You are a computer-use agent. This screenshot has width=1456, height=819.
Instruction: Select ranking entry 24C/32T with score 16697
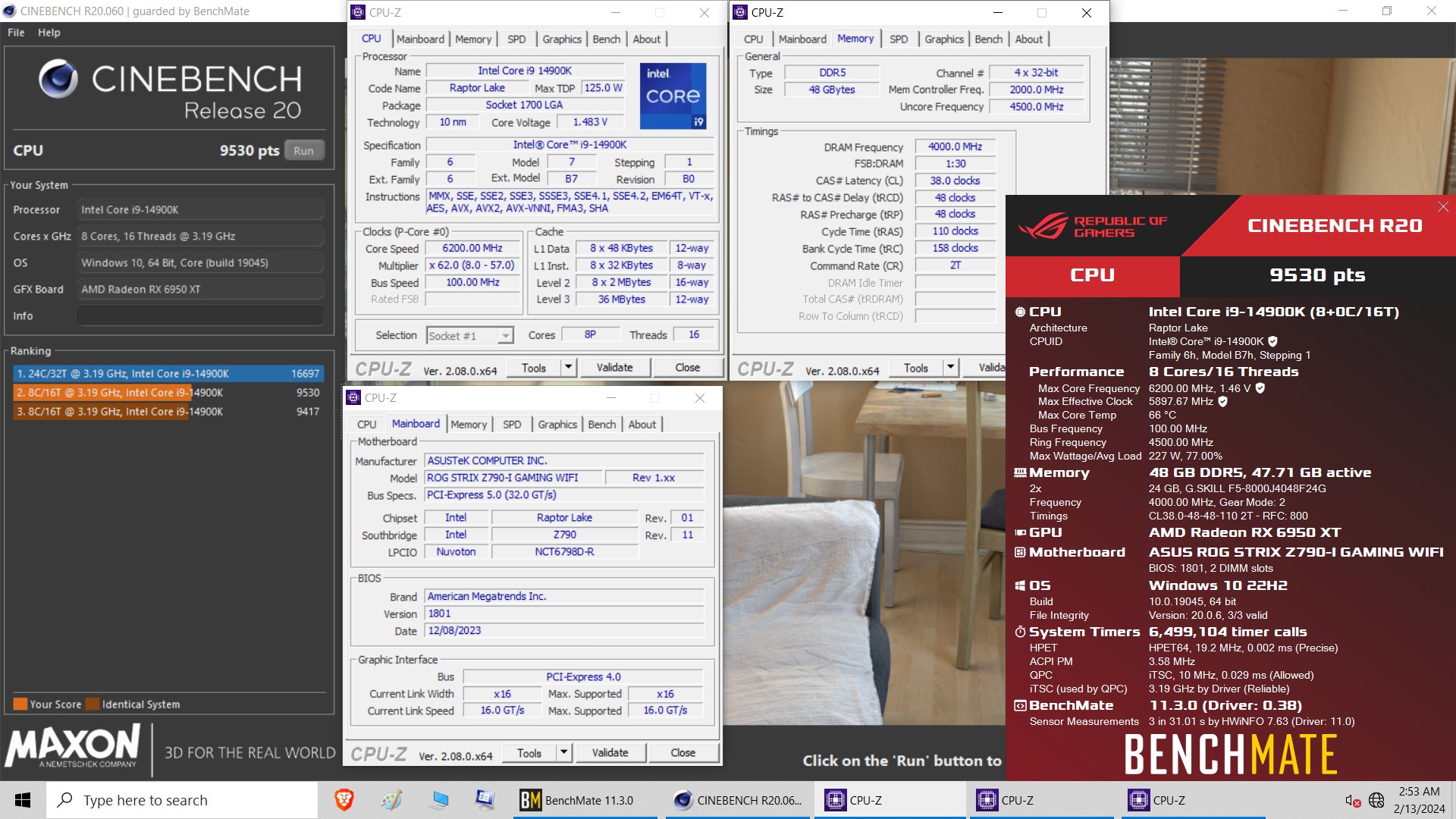point(168,374)
